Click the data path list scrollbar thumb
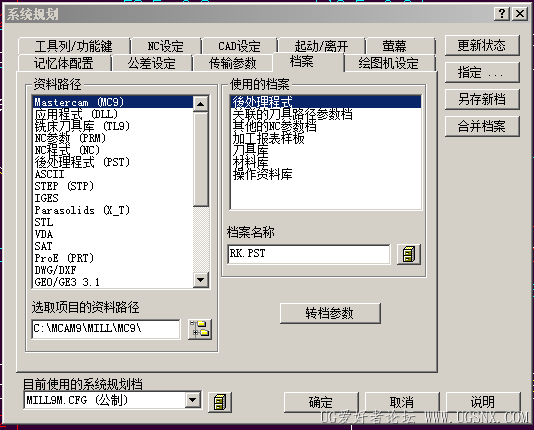This screenshot has height=430, width=534. [201, 159]
